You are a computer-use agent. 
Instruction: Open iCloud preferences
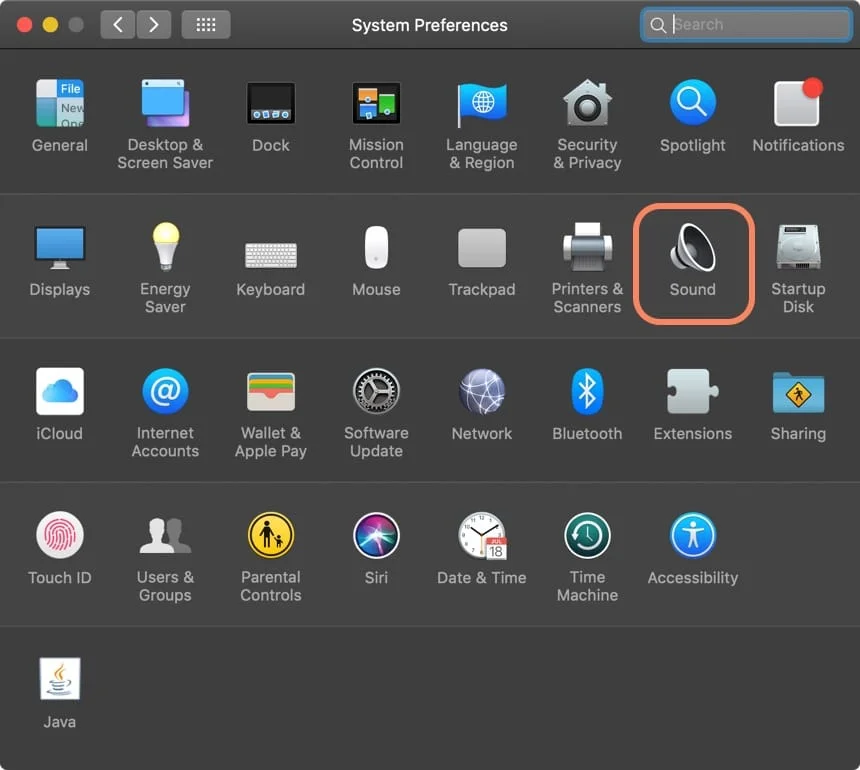coord(59,392)
